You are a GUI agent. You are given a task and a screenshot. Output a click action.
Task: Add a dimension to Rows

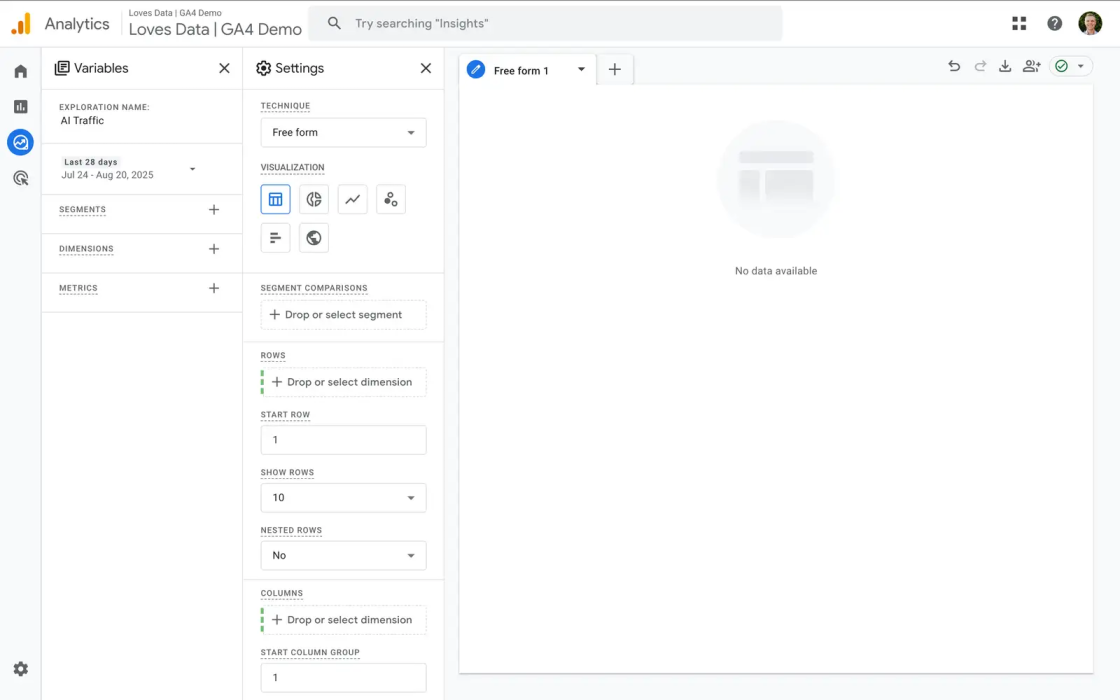pyautogui.click(x=343, y=381)
